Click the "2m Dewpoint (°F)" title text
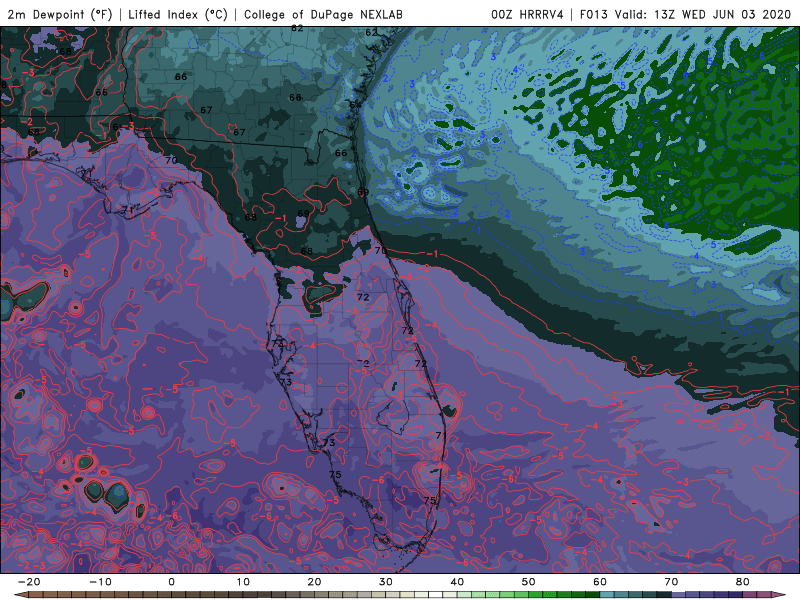This screenshot has height=600, width=800. pyautogui.click(x=60, y=14)
